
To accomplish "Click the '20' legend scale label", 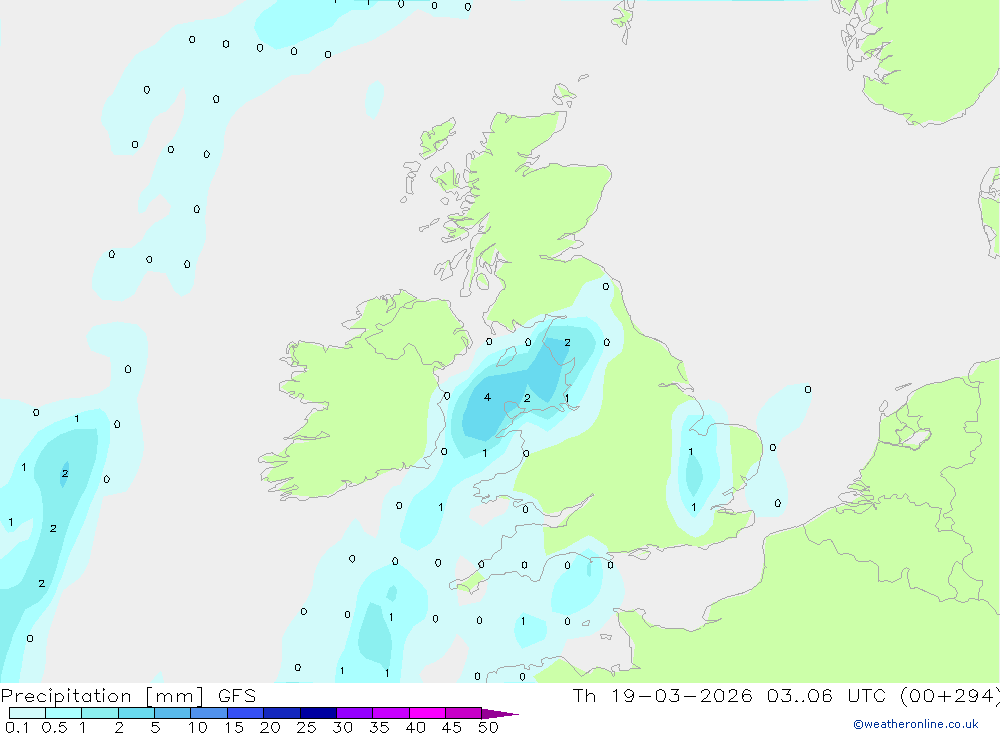I will click(270, 727).
